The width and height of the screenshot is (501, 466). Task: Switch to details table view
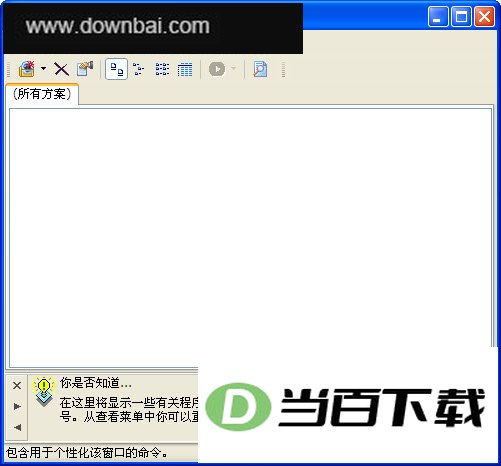coord(185,69)
